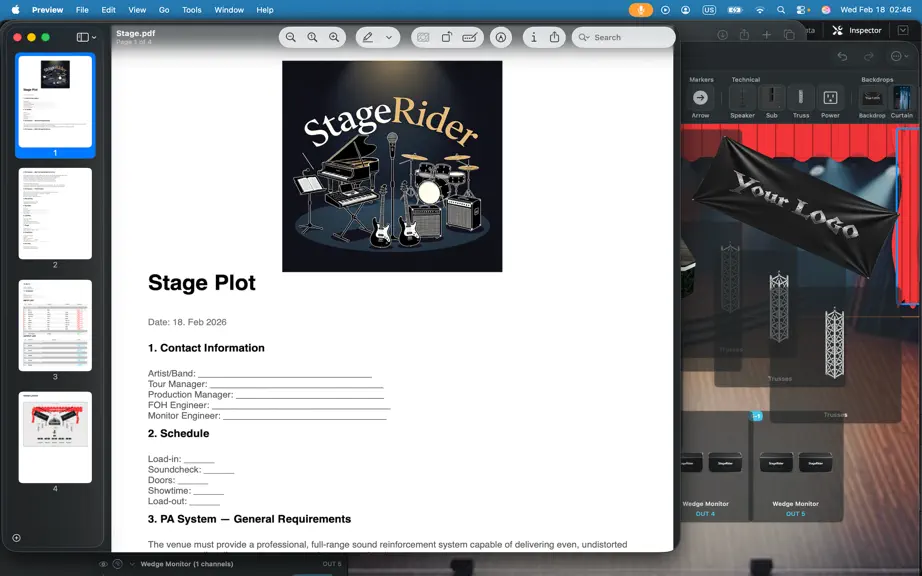Add an Arrow marker element

700,102
